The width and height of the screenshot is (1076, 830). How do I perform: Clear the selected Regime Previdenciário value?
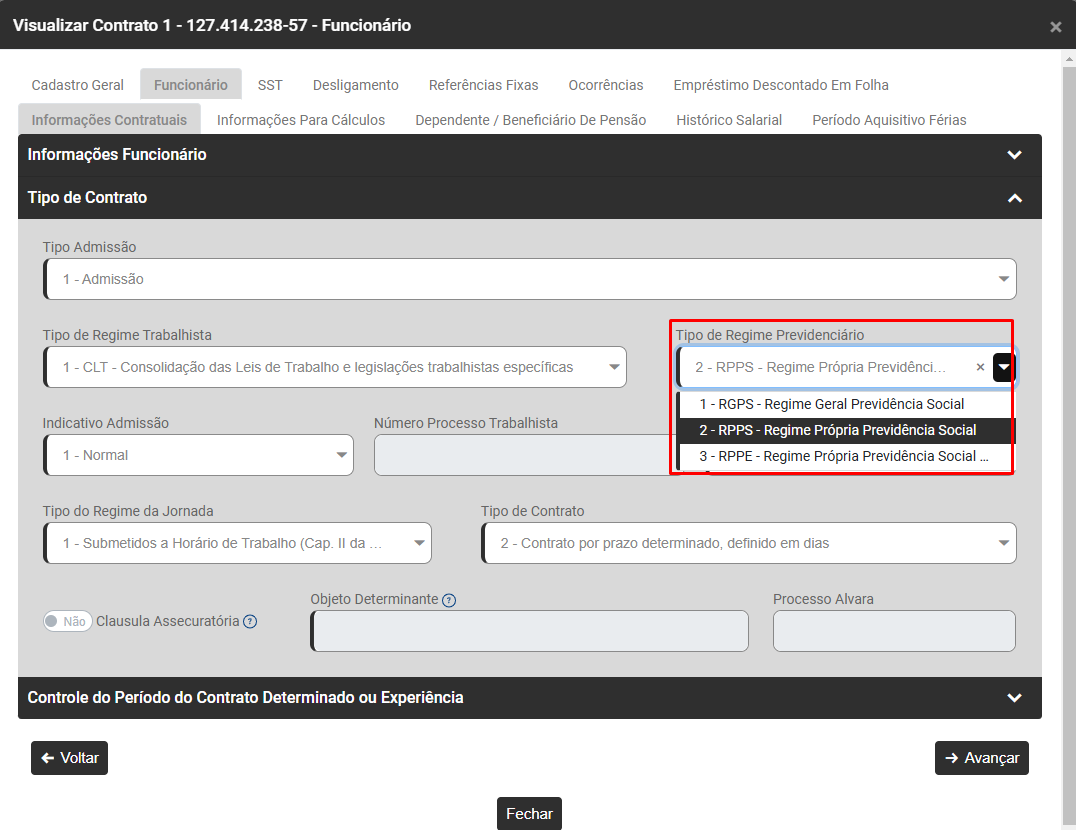[x=980, y=367]
